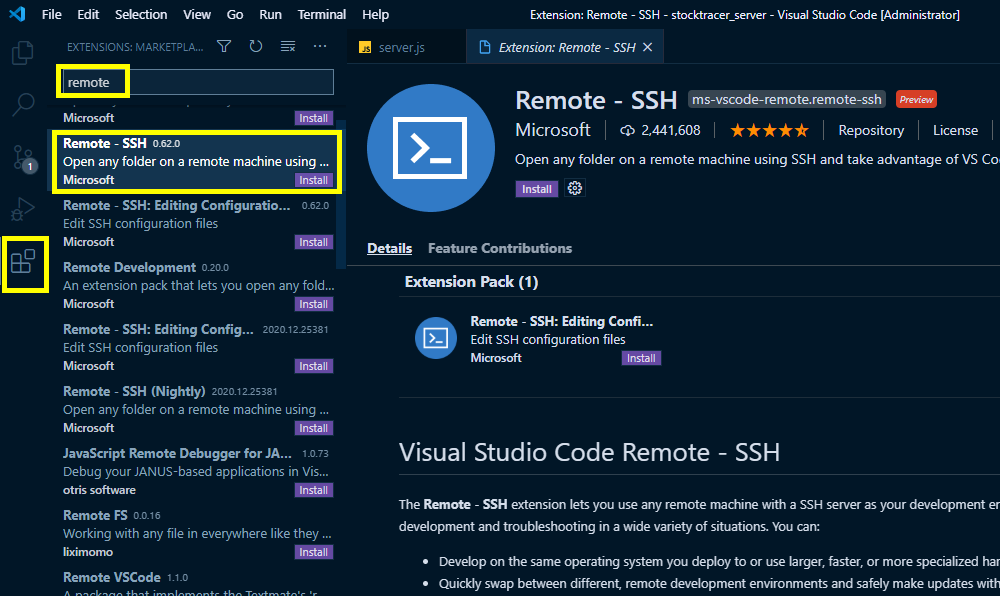Install JavaScript Remote Debugger for JANUS
Screen dimensions: 1000x596
[314, 490]
